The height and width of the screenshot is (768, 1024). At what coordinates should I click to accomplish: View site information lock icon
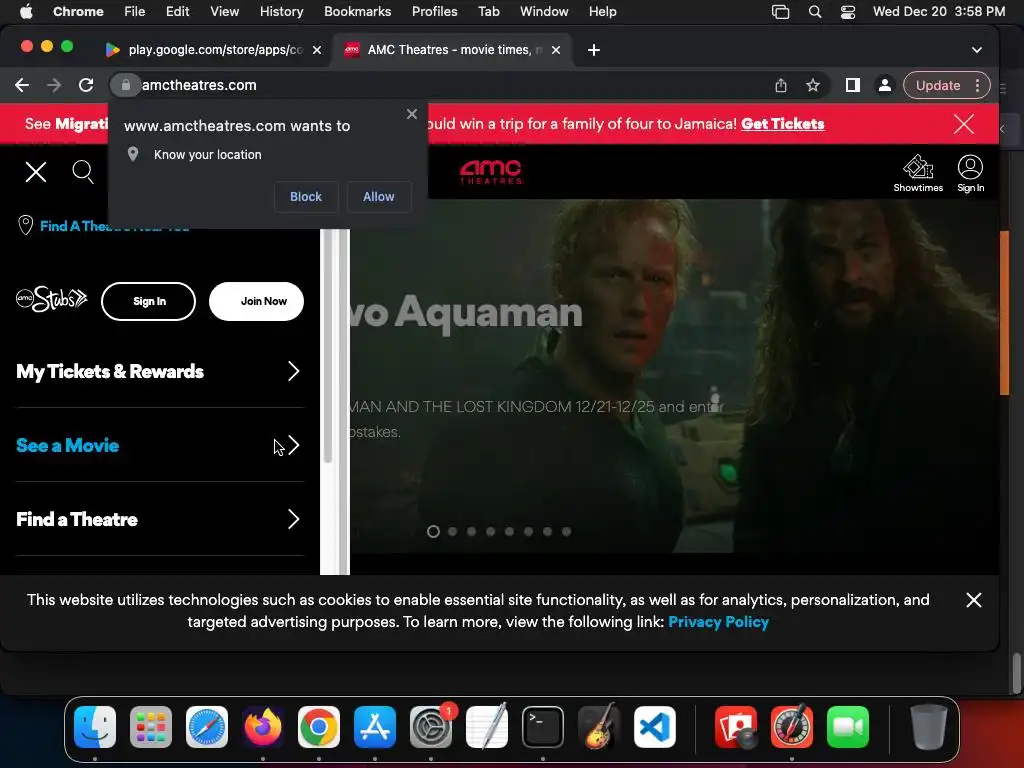point(125,86)
